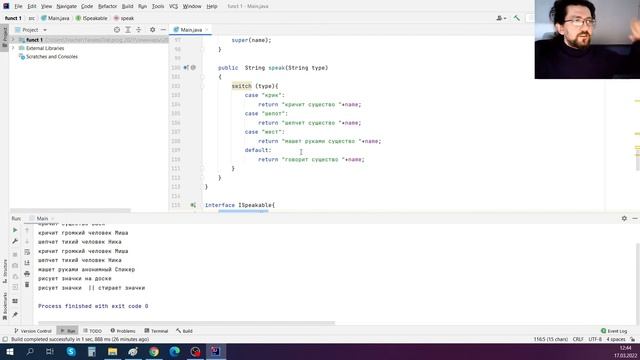Open the Edit menu
The height and width of the screenshot is (360, 640).
point(32,6)
